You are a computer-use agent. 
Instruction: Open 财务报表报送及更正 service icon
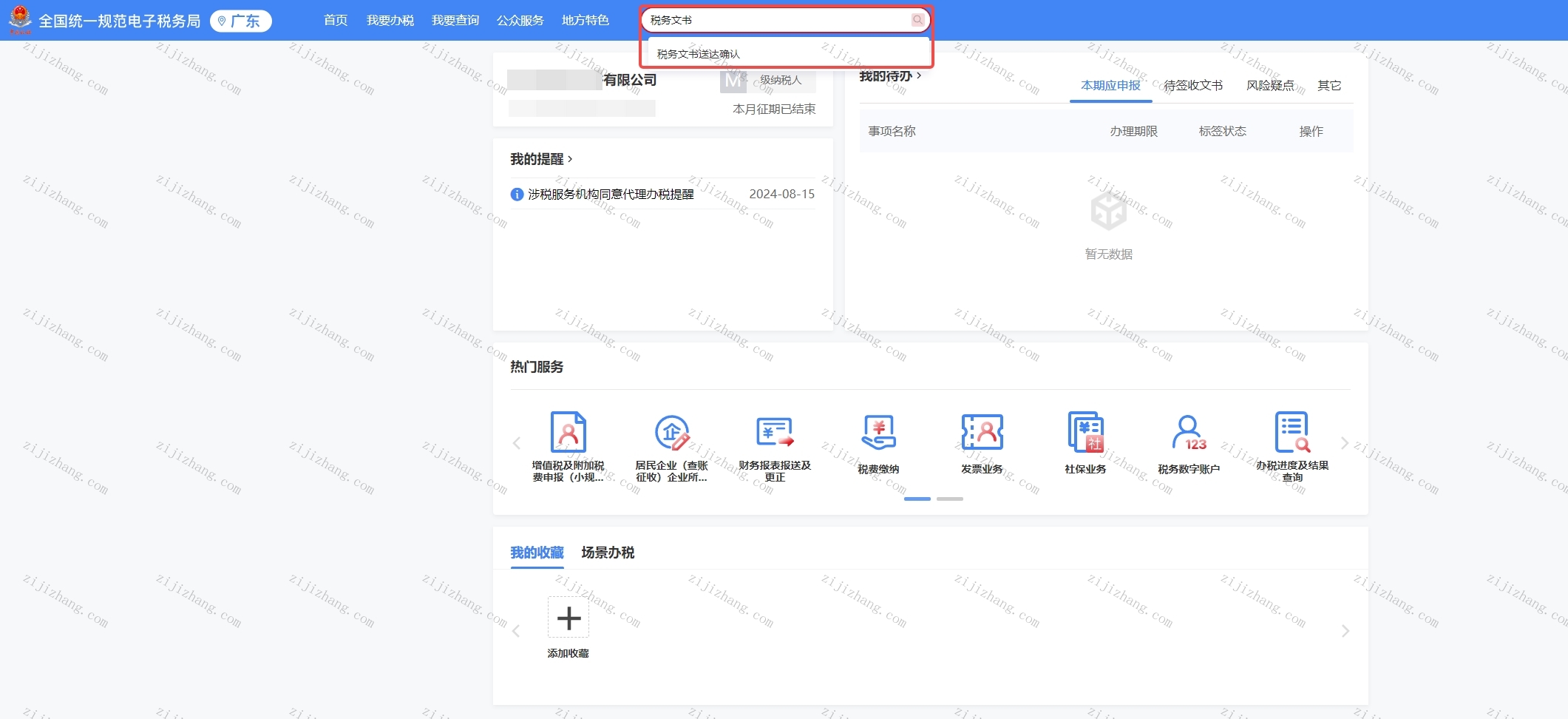point(775,432)
